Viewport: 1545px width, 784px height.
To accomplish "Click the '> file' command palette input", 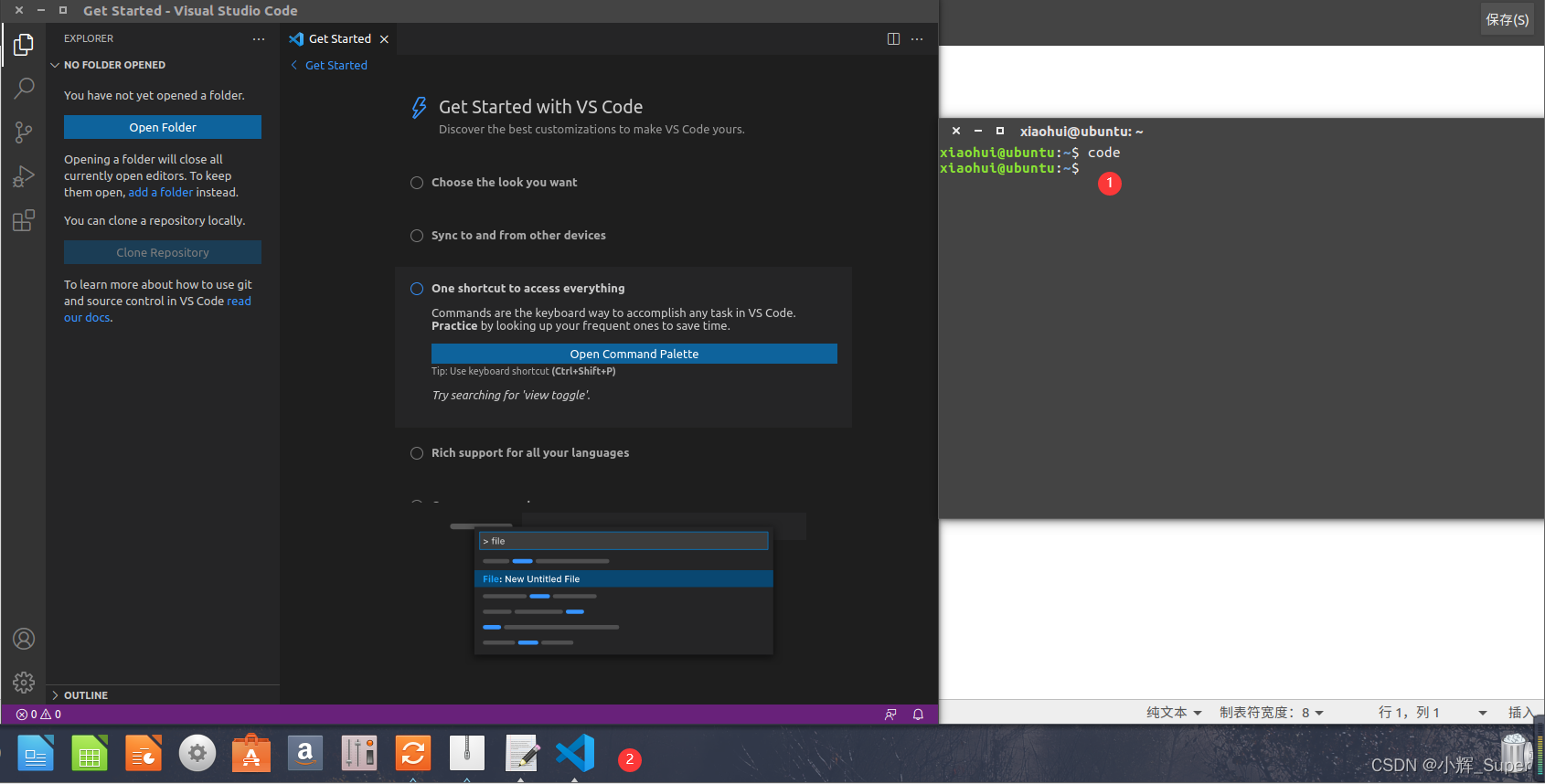I will click(x=623, y=541).
